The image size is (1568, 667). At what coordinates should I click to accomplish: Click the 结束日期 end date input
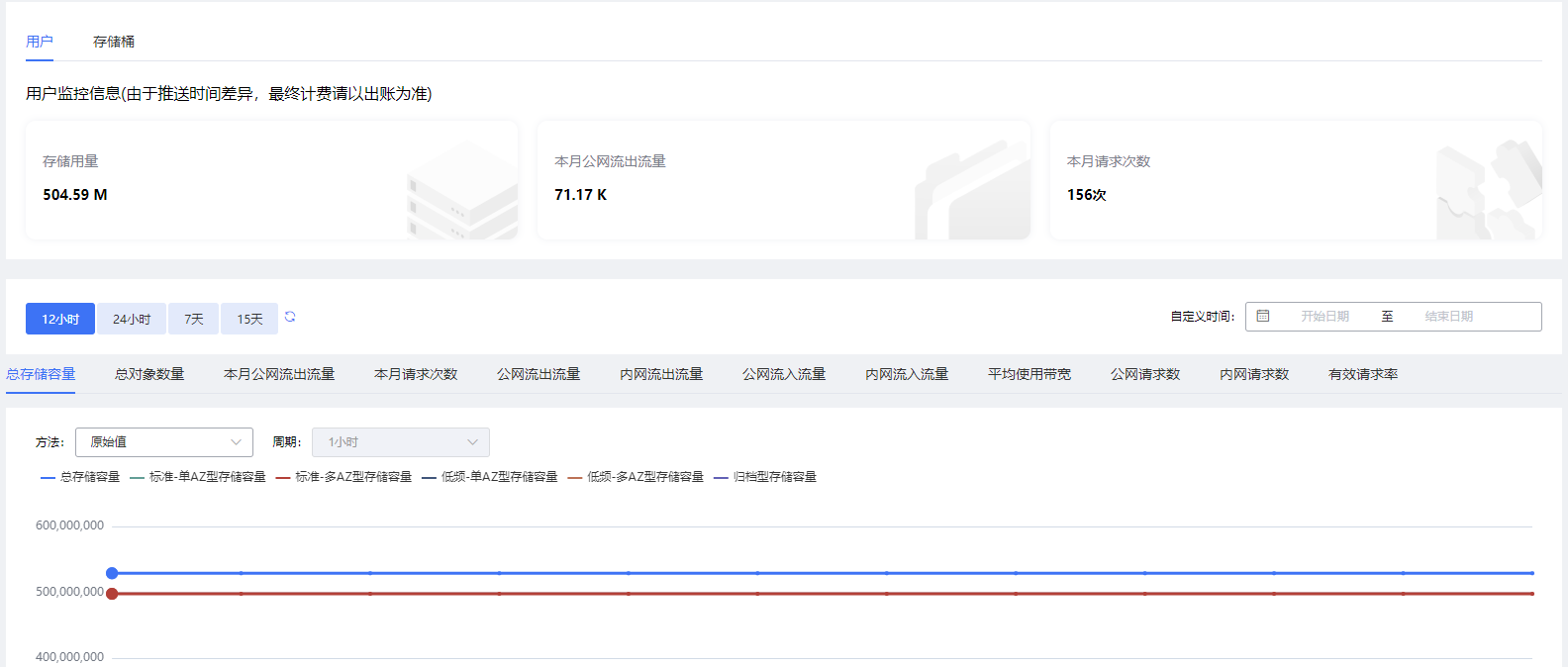1449,317
